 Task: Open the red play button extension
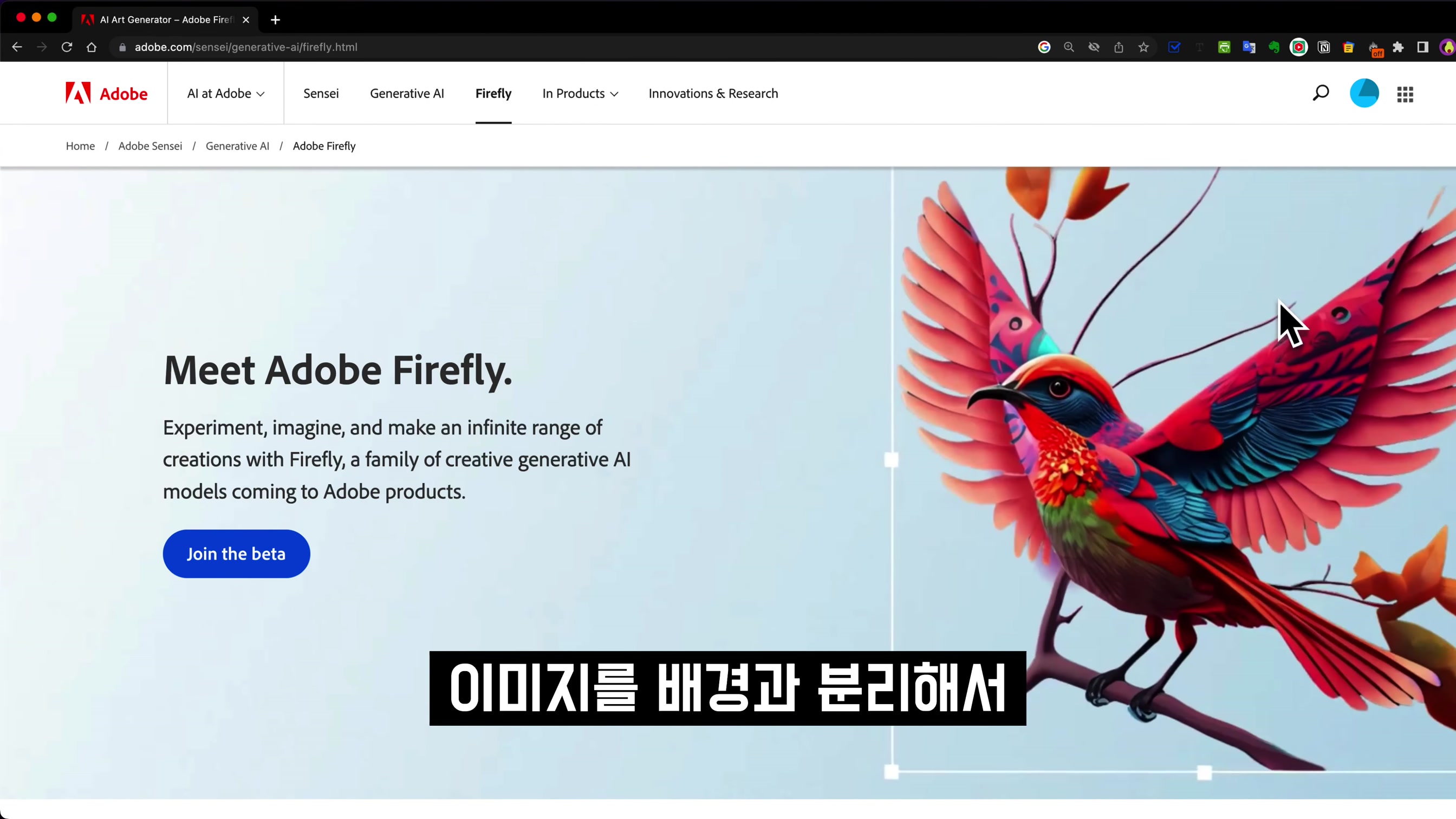pyautogui.click(x=1298, y=47)
